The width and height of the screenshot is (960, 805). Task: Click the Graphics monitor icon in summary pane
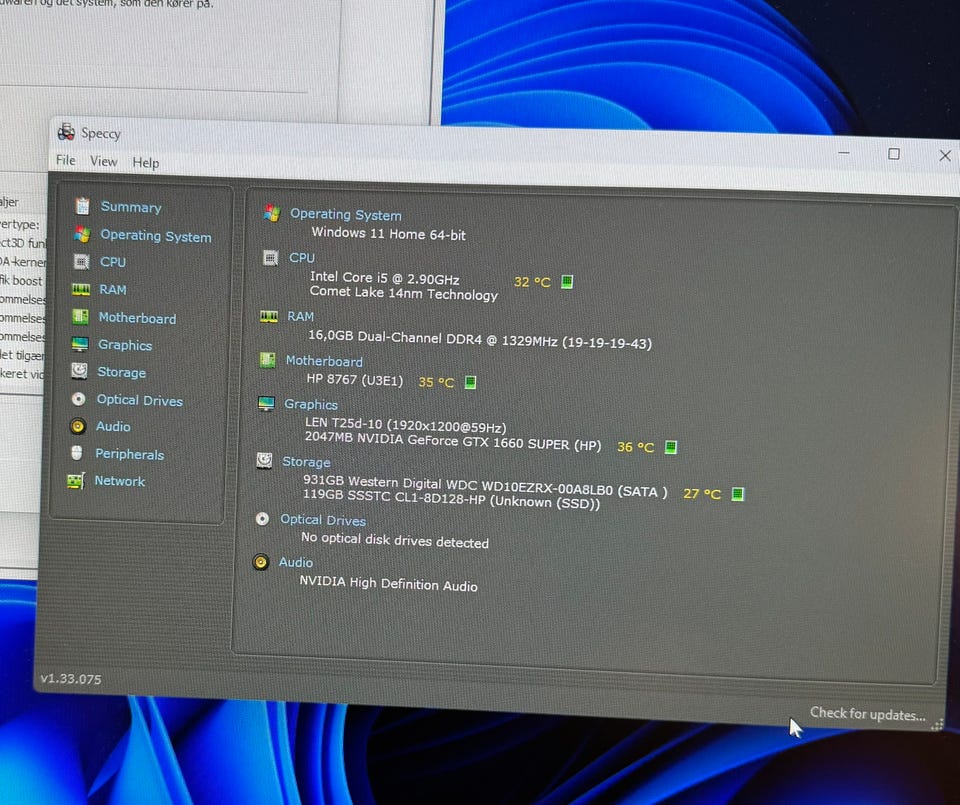266,403
